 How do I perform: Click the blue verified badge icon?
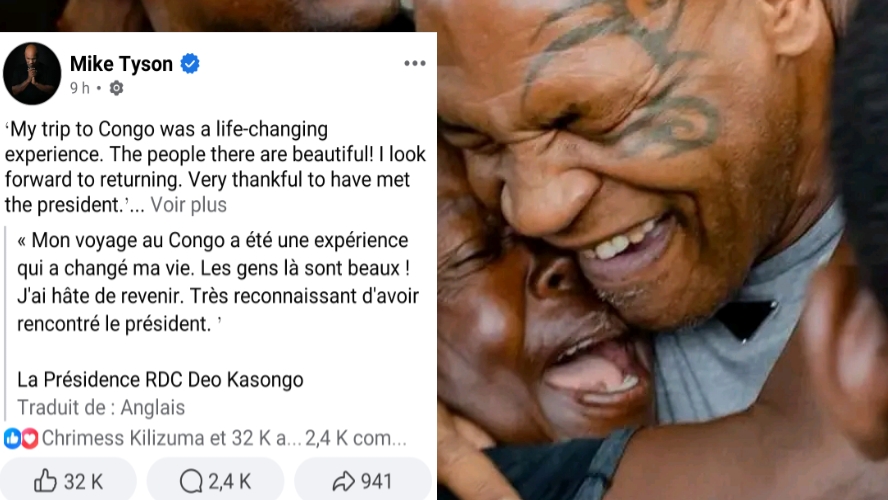[x=190, y=63]
